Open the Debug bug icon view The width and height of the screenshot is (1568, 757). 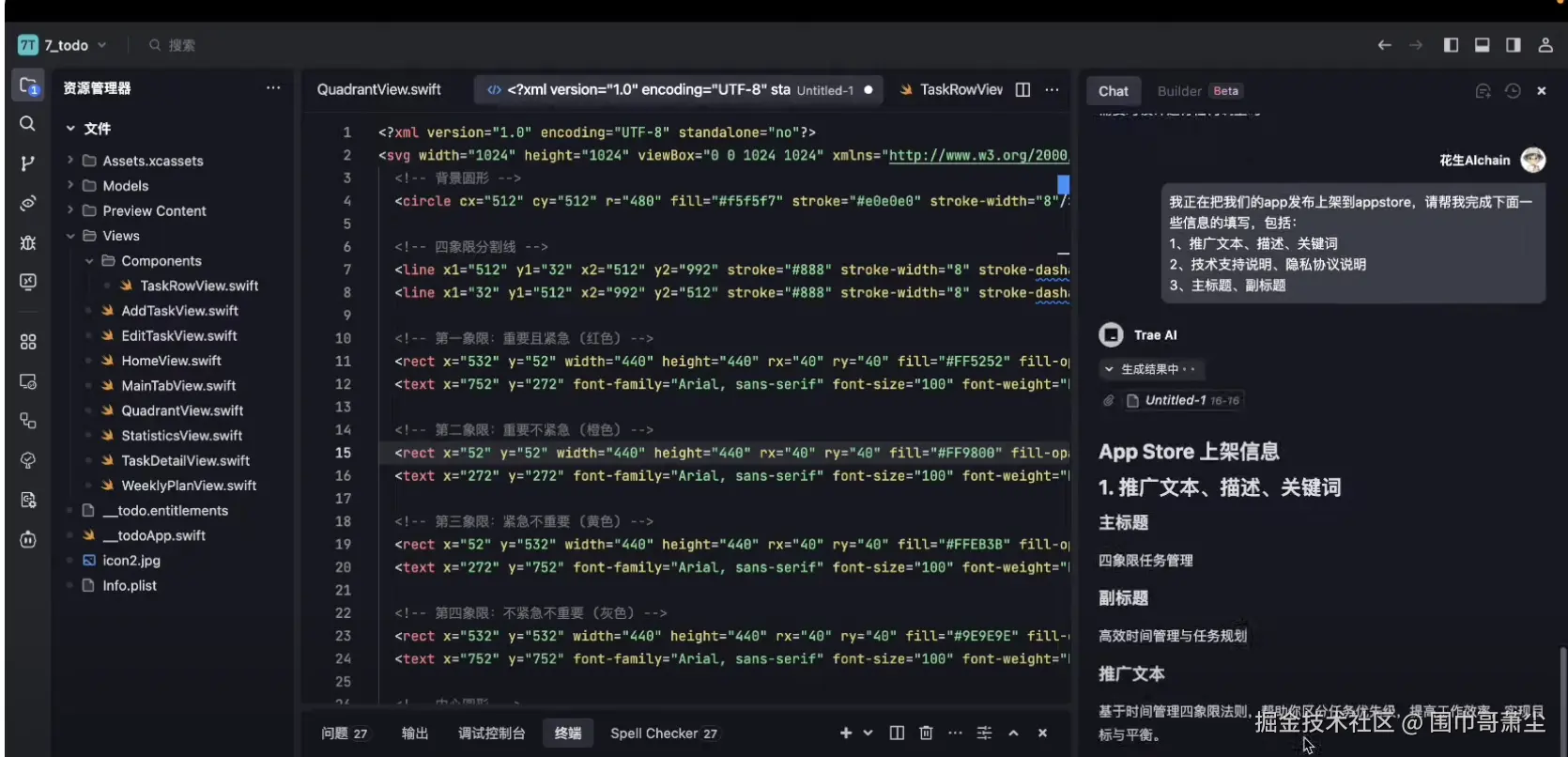pos(27,242)
